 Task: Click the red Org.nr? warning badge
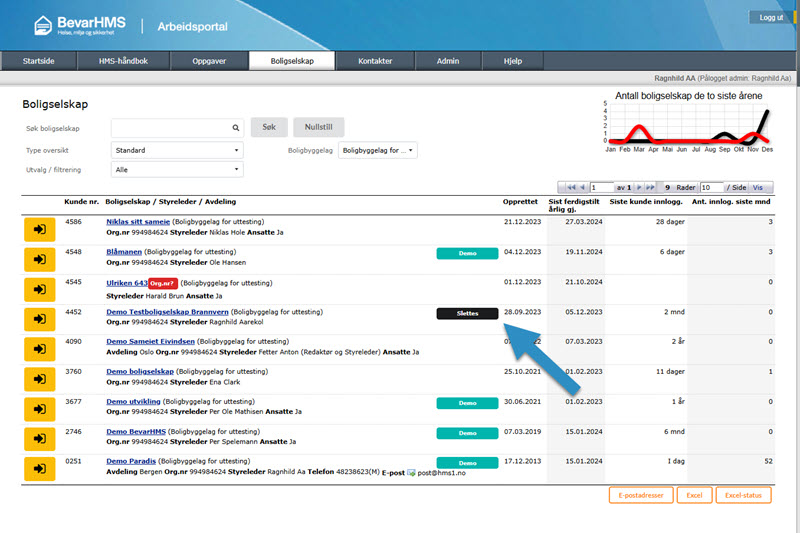click(164, 283)
